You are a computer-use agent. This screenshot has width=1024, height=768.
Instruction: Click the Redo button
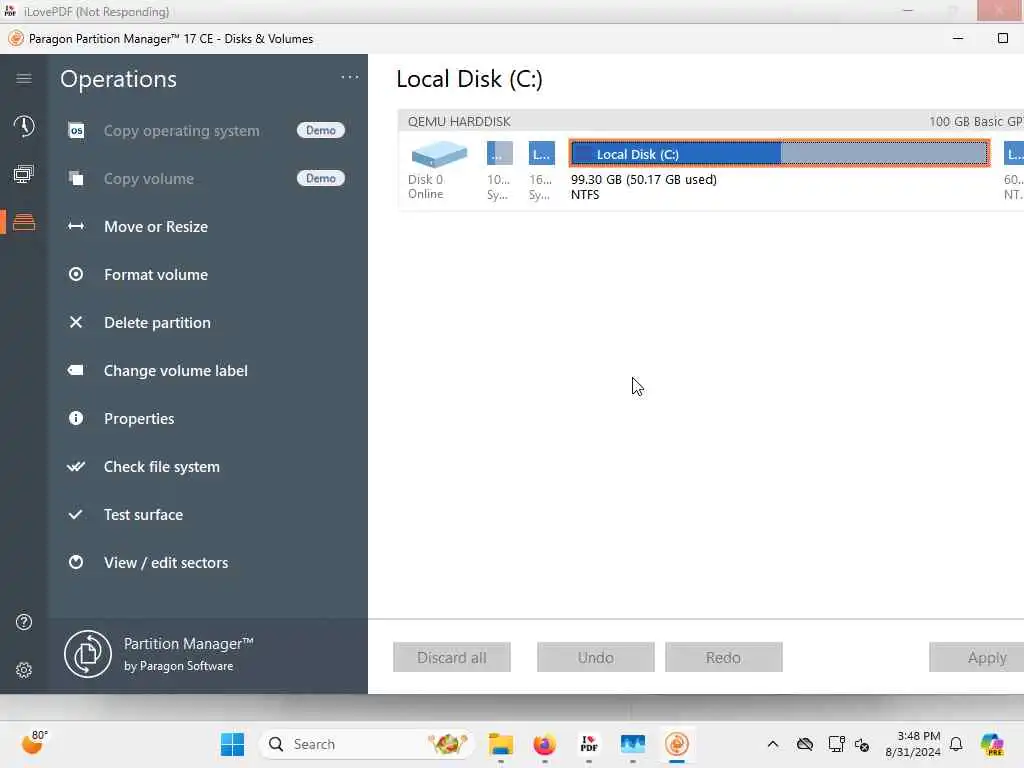point(723,657)
